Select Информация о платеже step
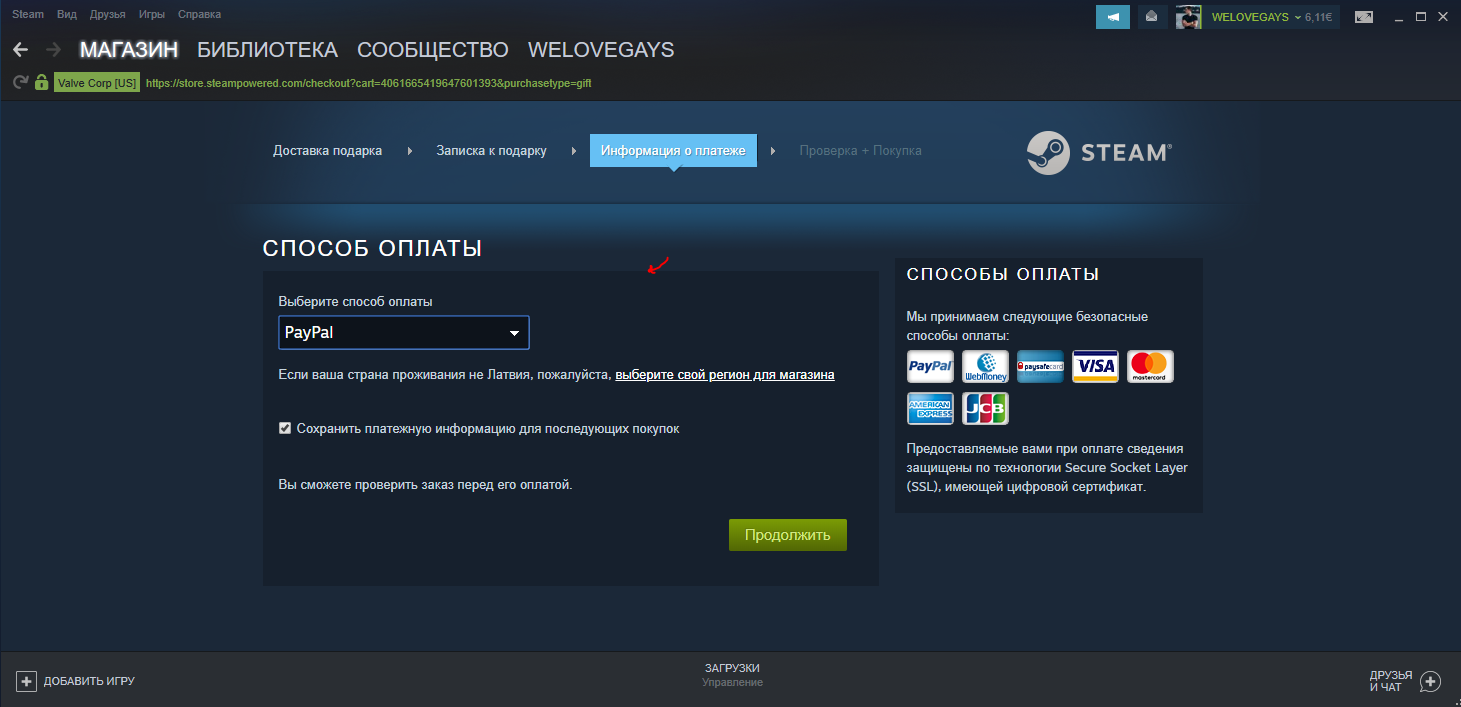This screenshot has width=1461, height=707. tap(673, 151)
